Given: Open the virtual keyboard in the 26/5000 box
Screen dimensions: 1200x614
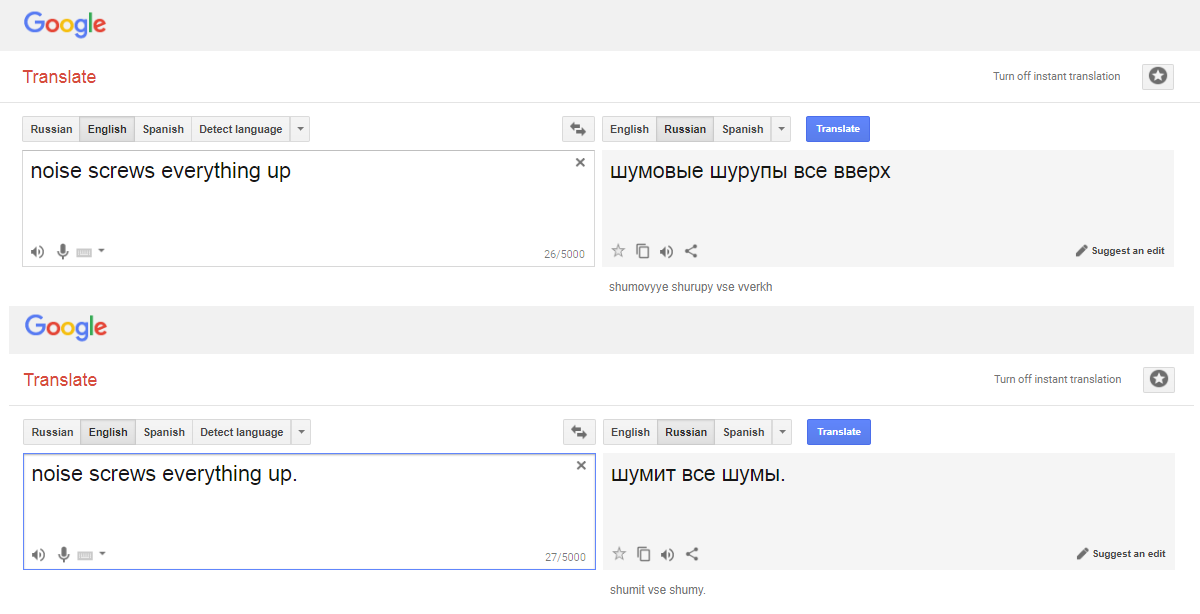Looking at the screenshot, I should (84, 252).
